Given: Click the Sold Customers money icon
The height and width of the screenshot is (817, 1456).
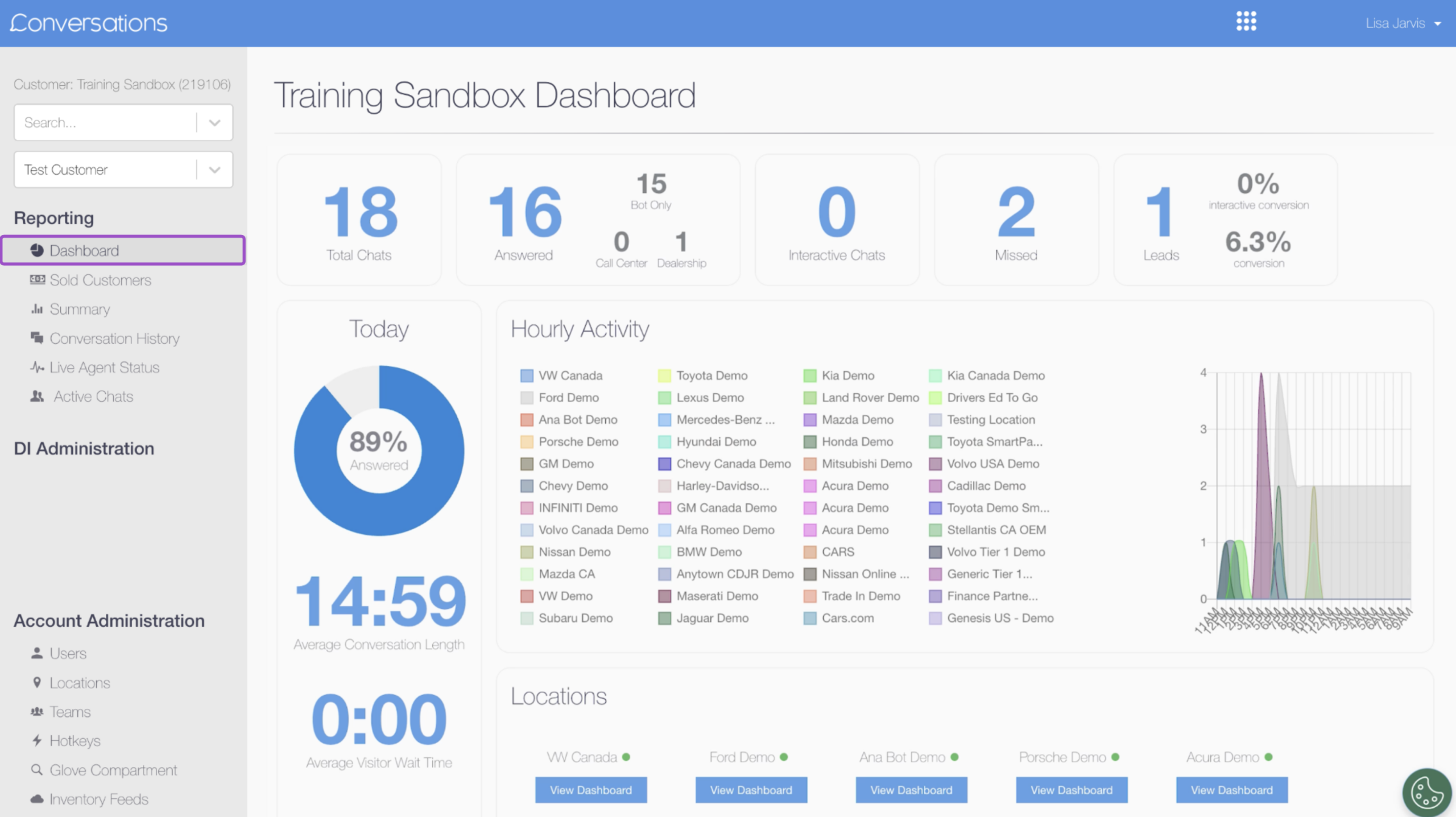Looking at the screenshot, I should pyautogui.click(x=37, y=279).
